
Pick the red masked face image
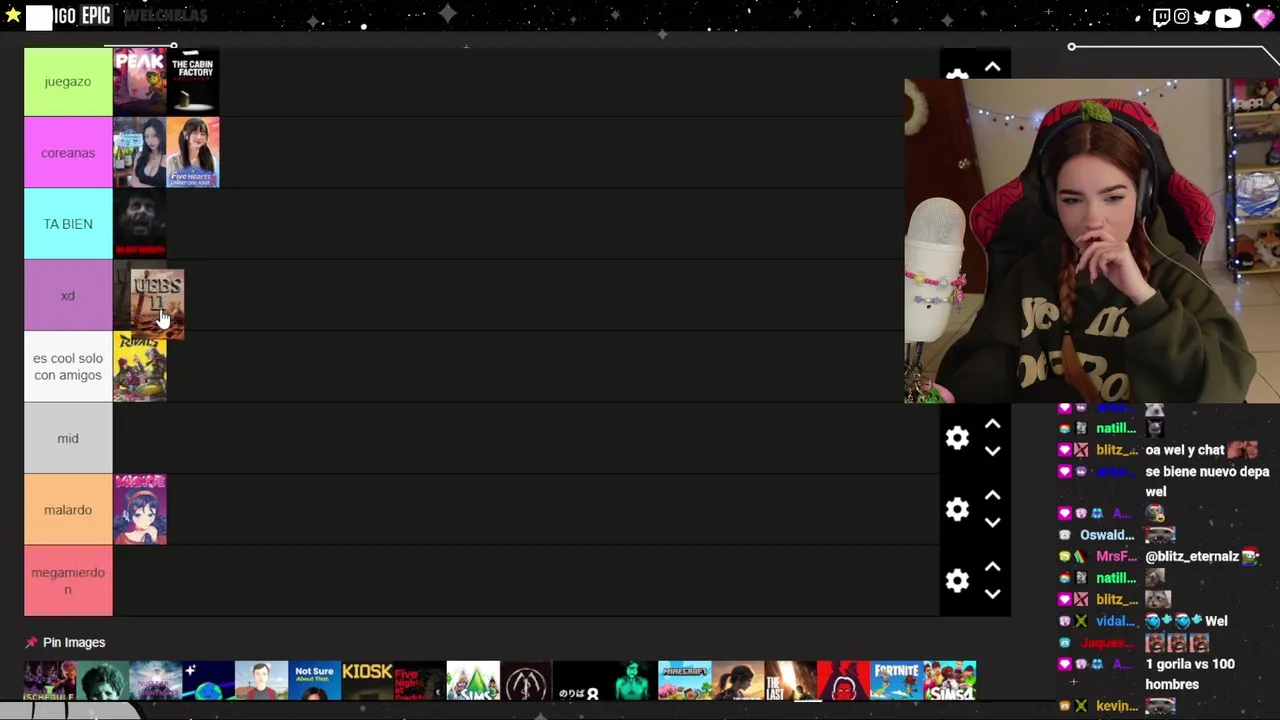click(x=842, y=681)
